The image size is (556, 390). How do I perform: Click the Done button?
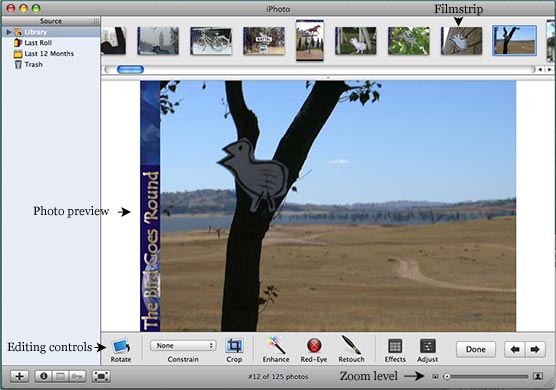tap(476, 350)
